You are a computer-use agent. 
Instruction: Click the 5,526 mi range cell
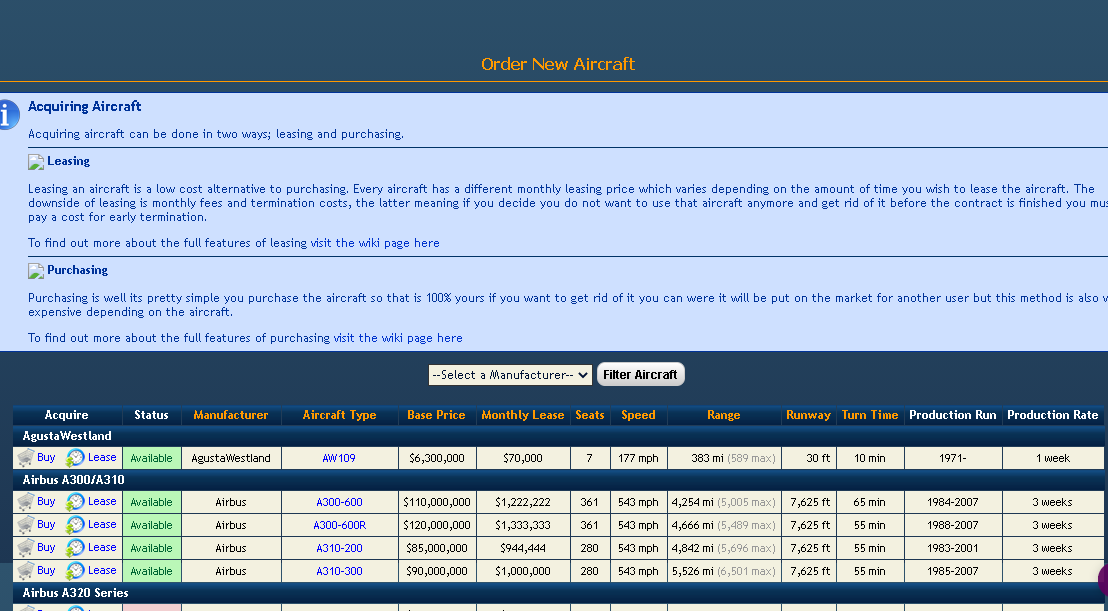(x=724, y=571)
